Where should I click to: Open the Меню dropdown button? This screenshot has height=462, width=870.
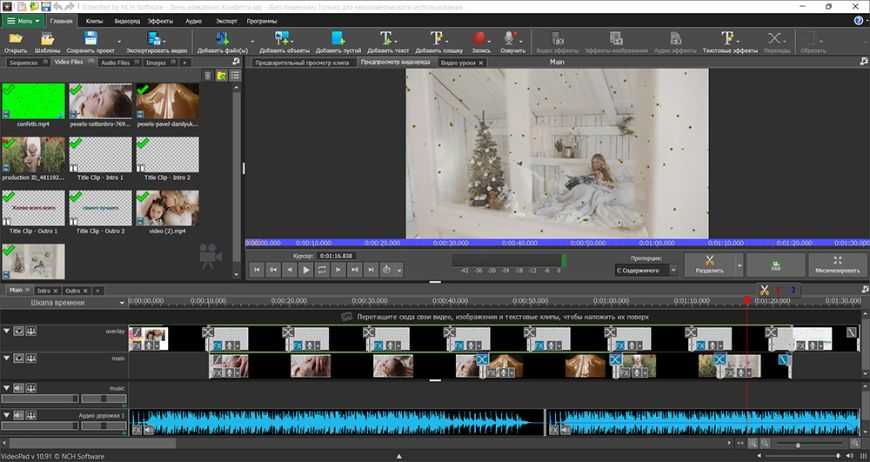click(x=23, y=20)
